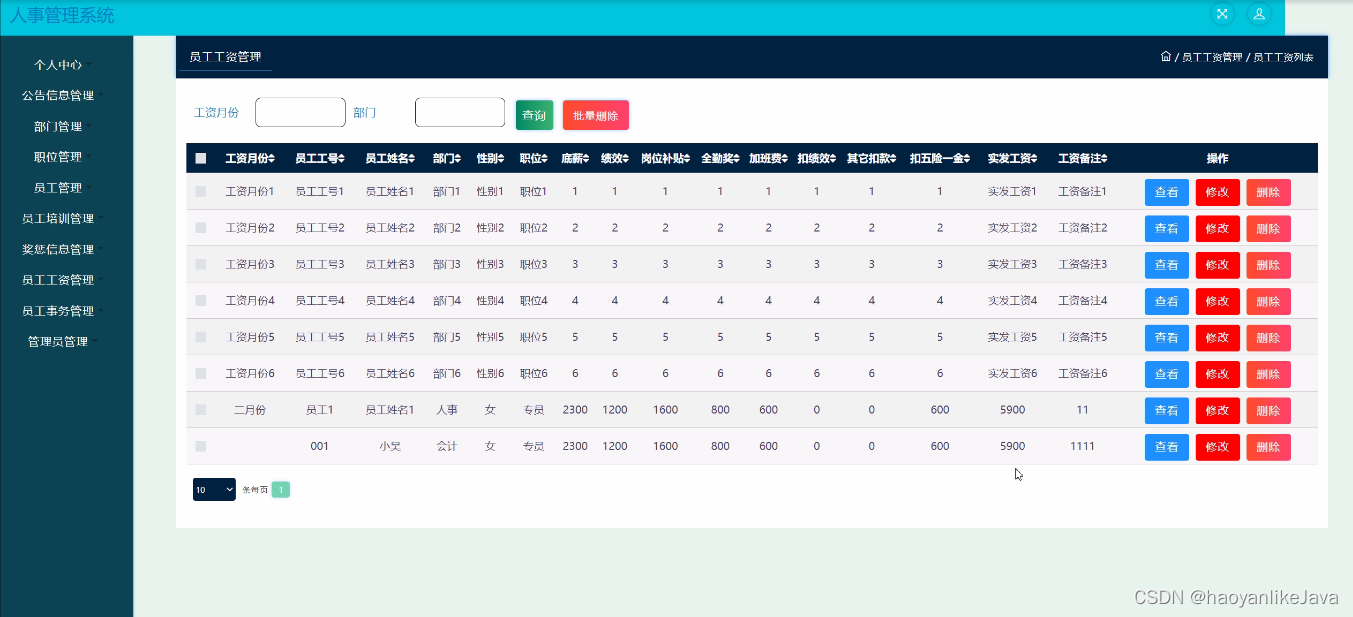
Task: Sort by 工资备注 column header
Action: click(x=1082, y=159)
